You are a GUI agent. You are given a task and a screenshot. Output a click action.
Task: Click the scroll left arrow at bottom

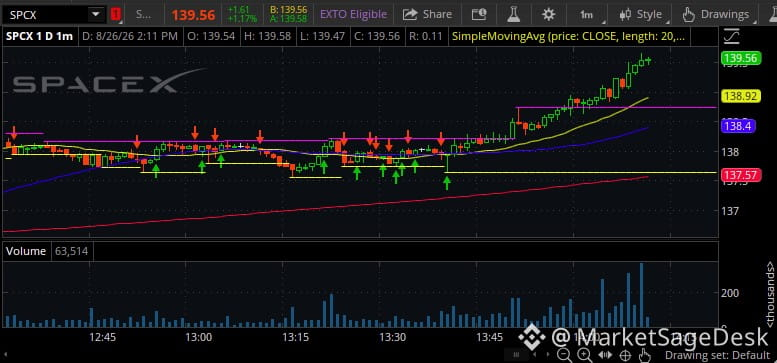tap(534, 355)
